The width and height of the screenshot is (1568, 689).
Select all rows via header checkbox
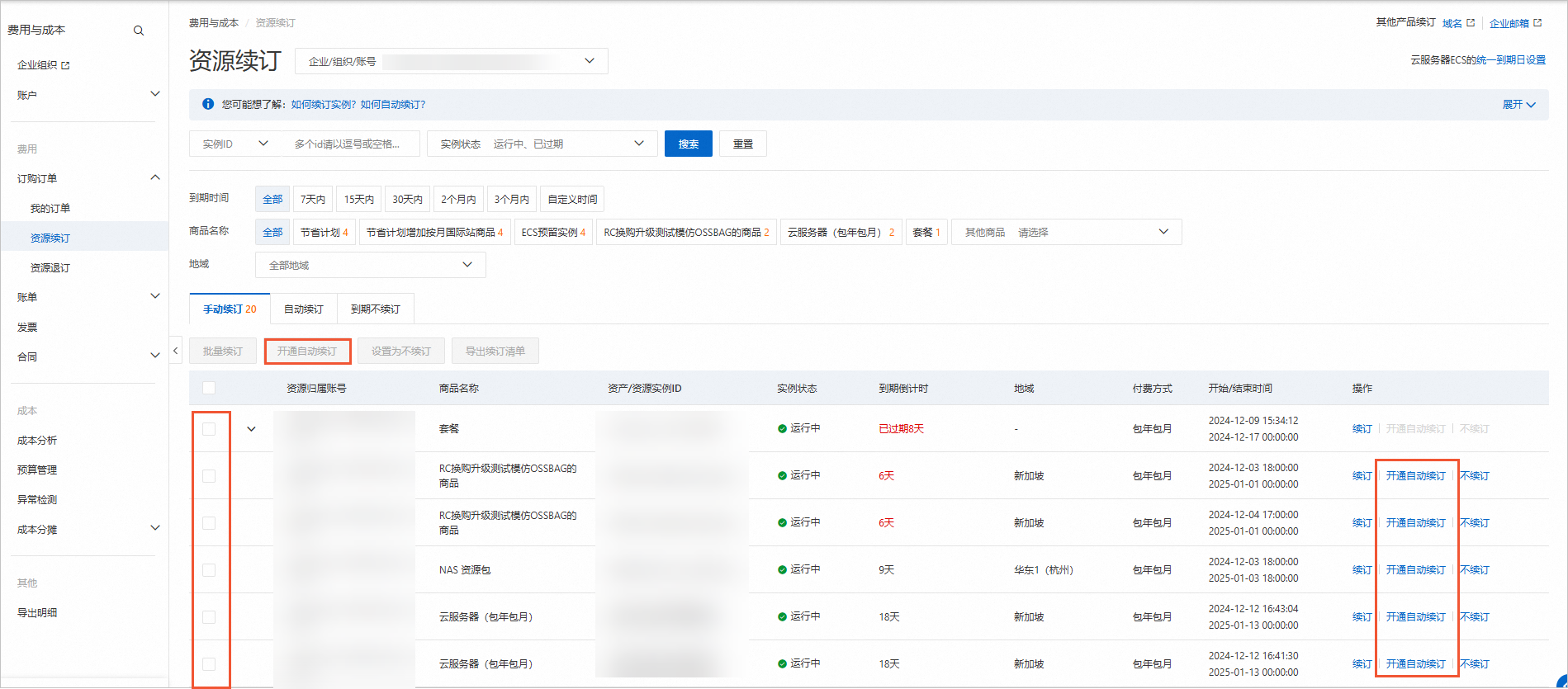tap(209, 388)
